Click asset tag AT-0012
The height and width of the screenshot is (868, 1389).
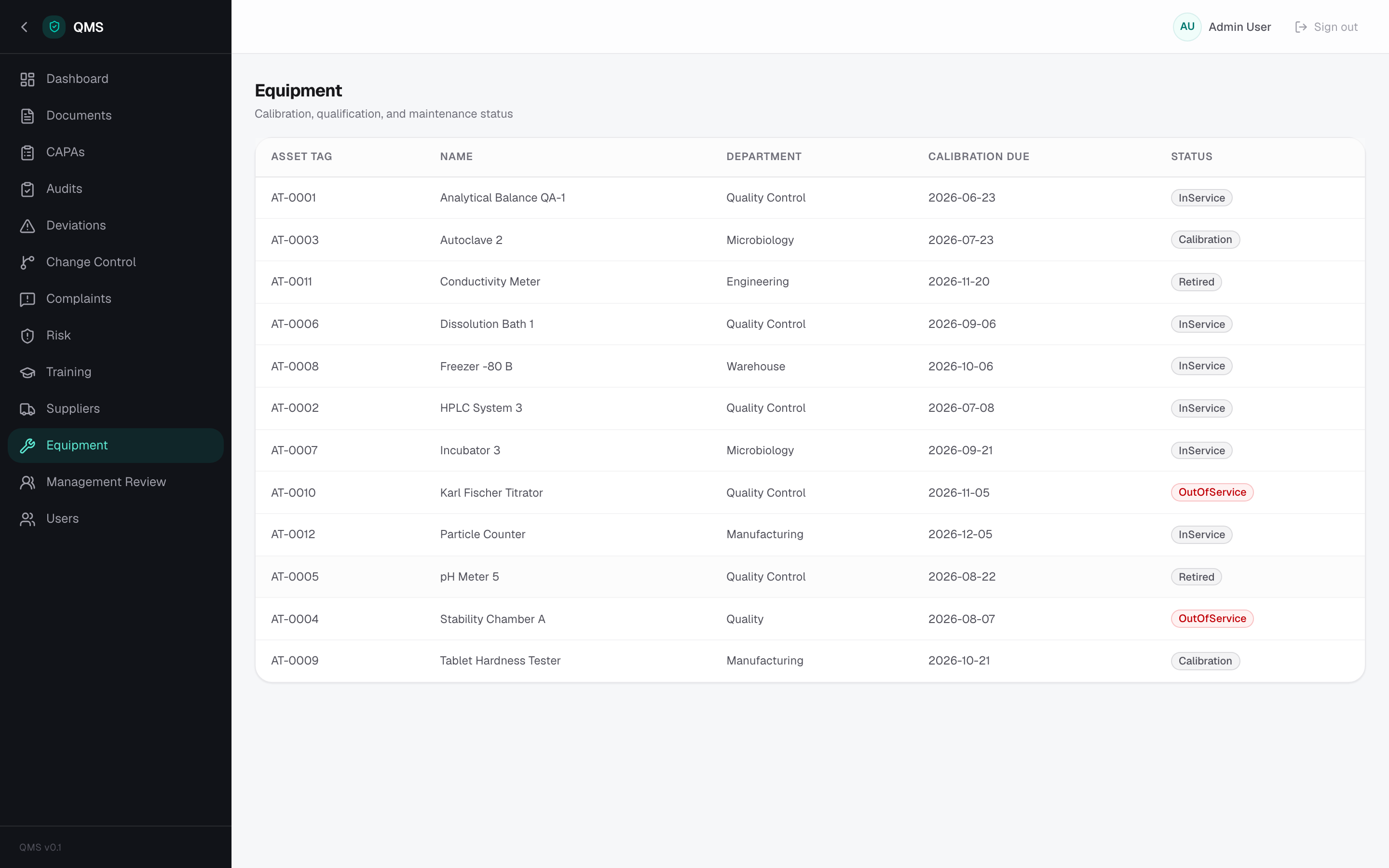pyautogui.click(x=293, y=534)
